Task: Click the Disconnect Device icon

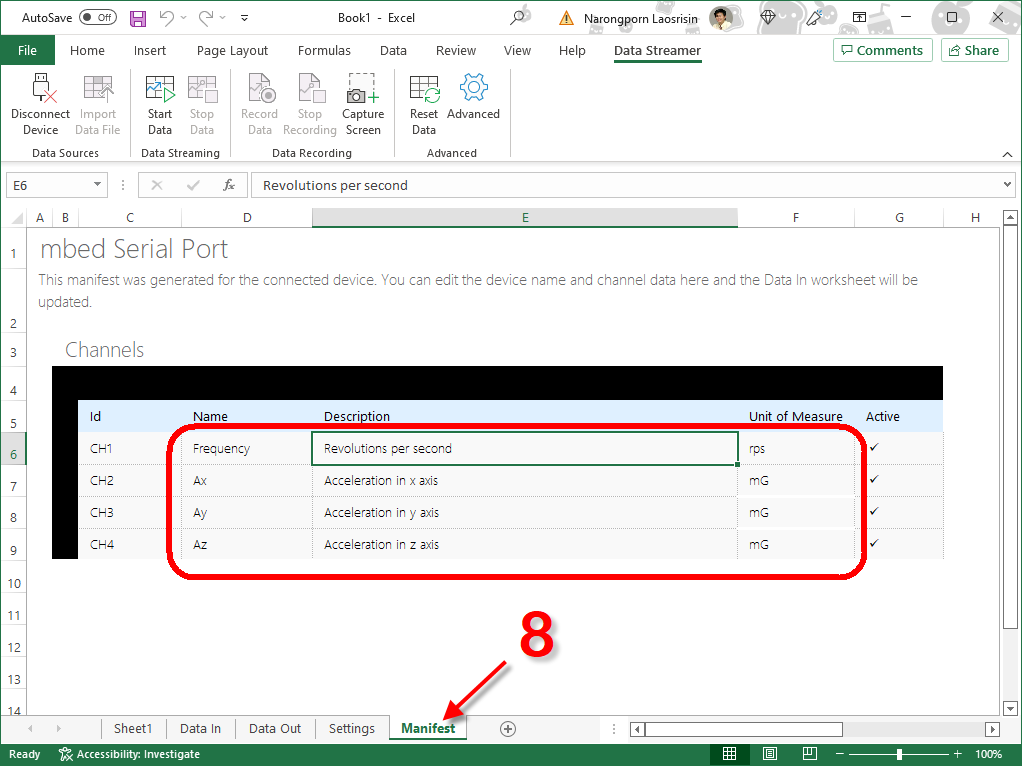Action: pos(42,87)
